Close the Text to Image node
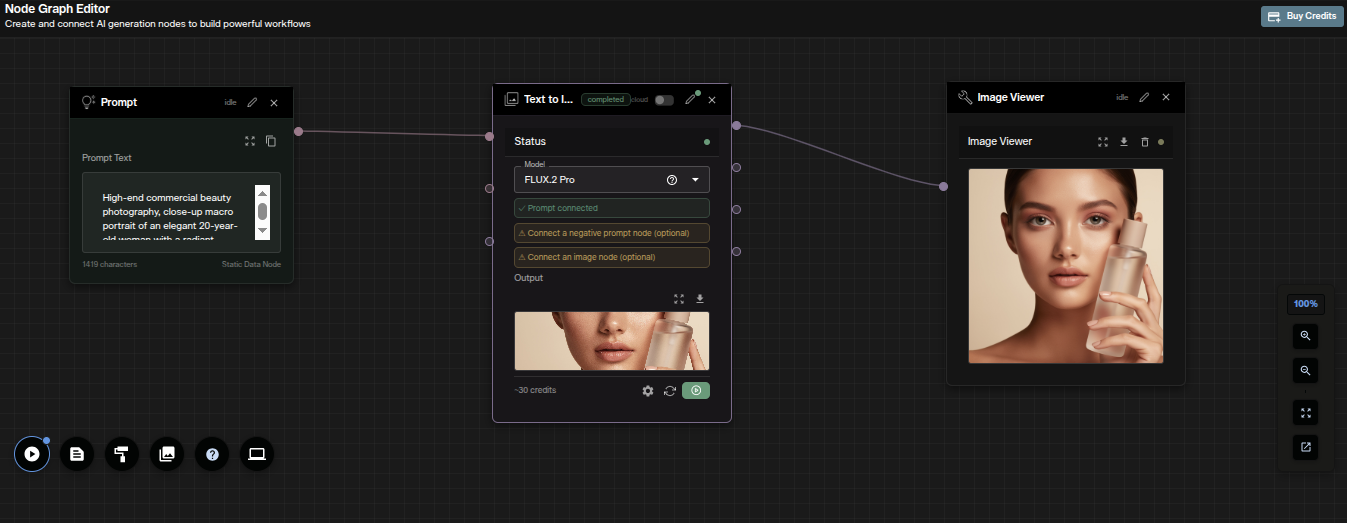This screenshot has height=523, width=1347. (x=712, y=100)
